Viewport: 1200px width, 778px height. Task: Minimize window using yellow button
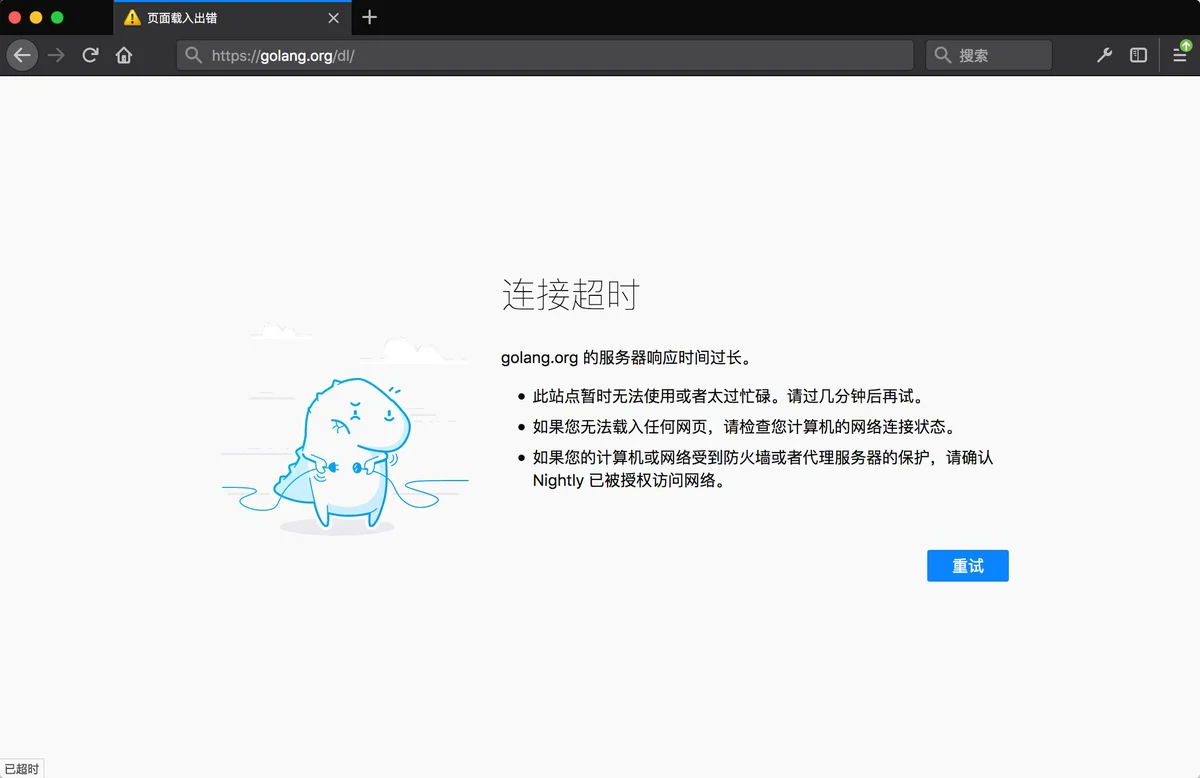(x=36, y=17)
